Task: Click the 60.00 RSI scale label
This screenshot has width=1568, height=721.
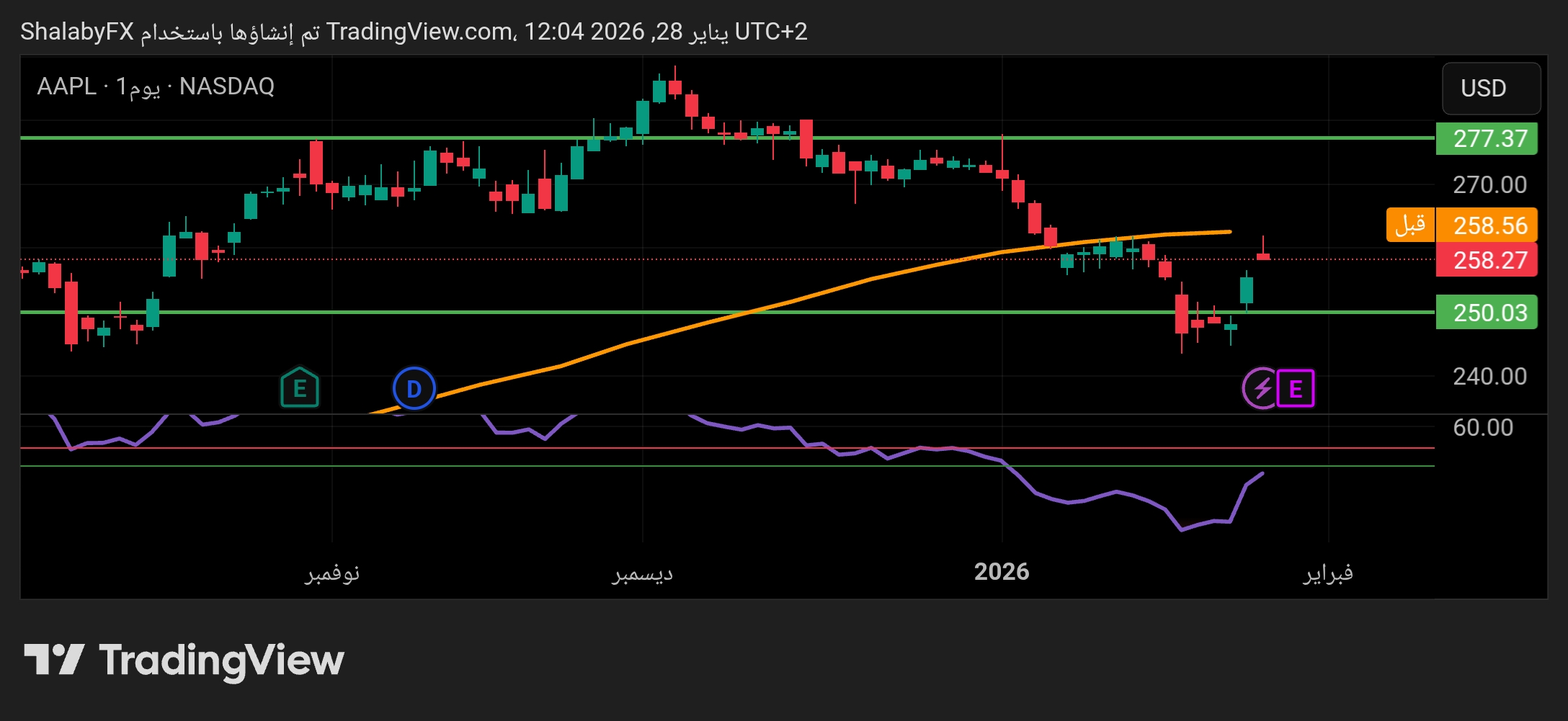Action: coord(1482,428)
